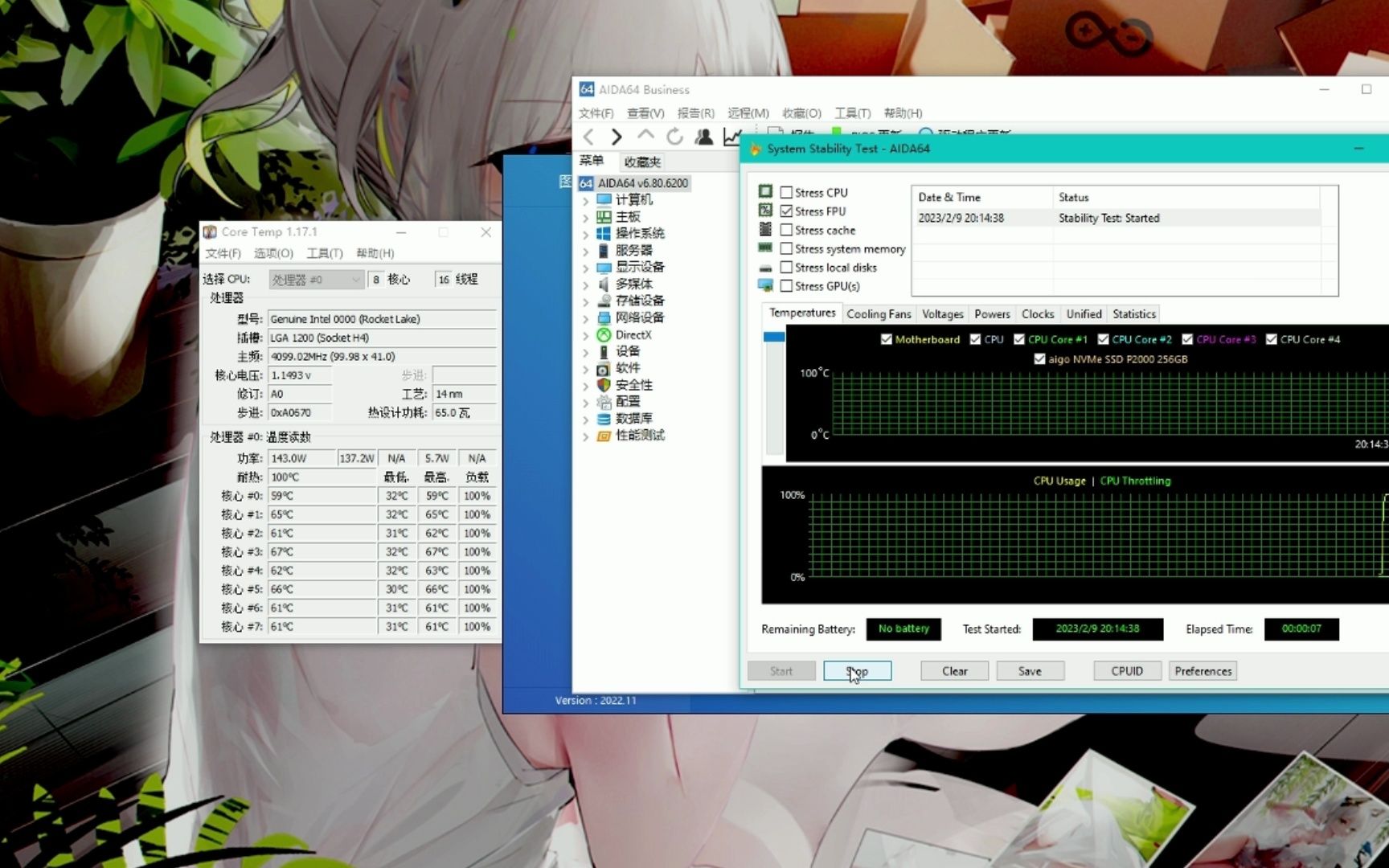Select the DirectX Xbox icon in tree
The height and width of the screenshot is (868, 1389).
[604, 334]
